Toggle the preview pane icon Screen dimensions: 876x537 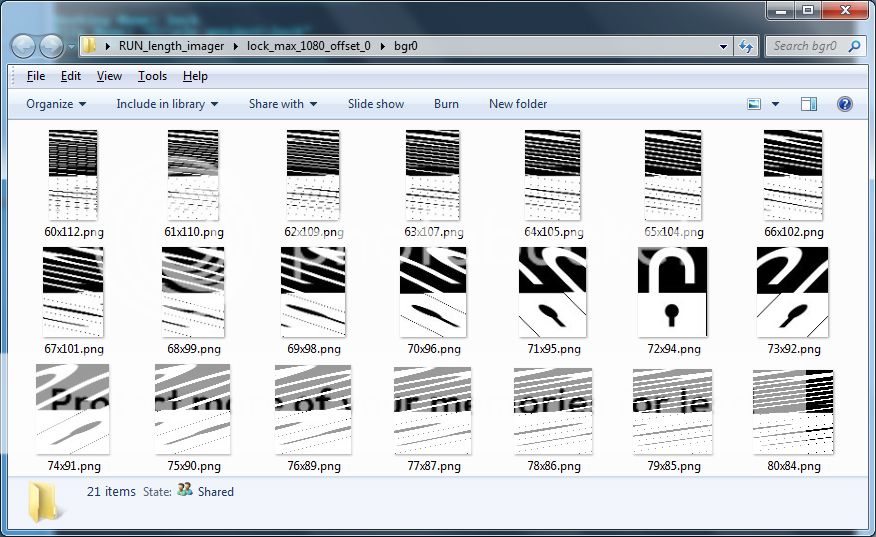coord(809,104)
